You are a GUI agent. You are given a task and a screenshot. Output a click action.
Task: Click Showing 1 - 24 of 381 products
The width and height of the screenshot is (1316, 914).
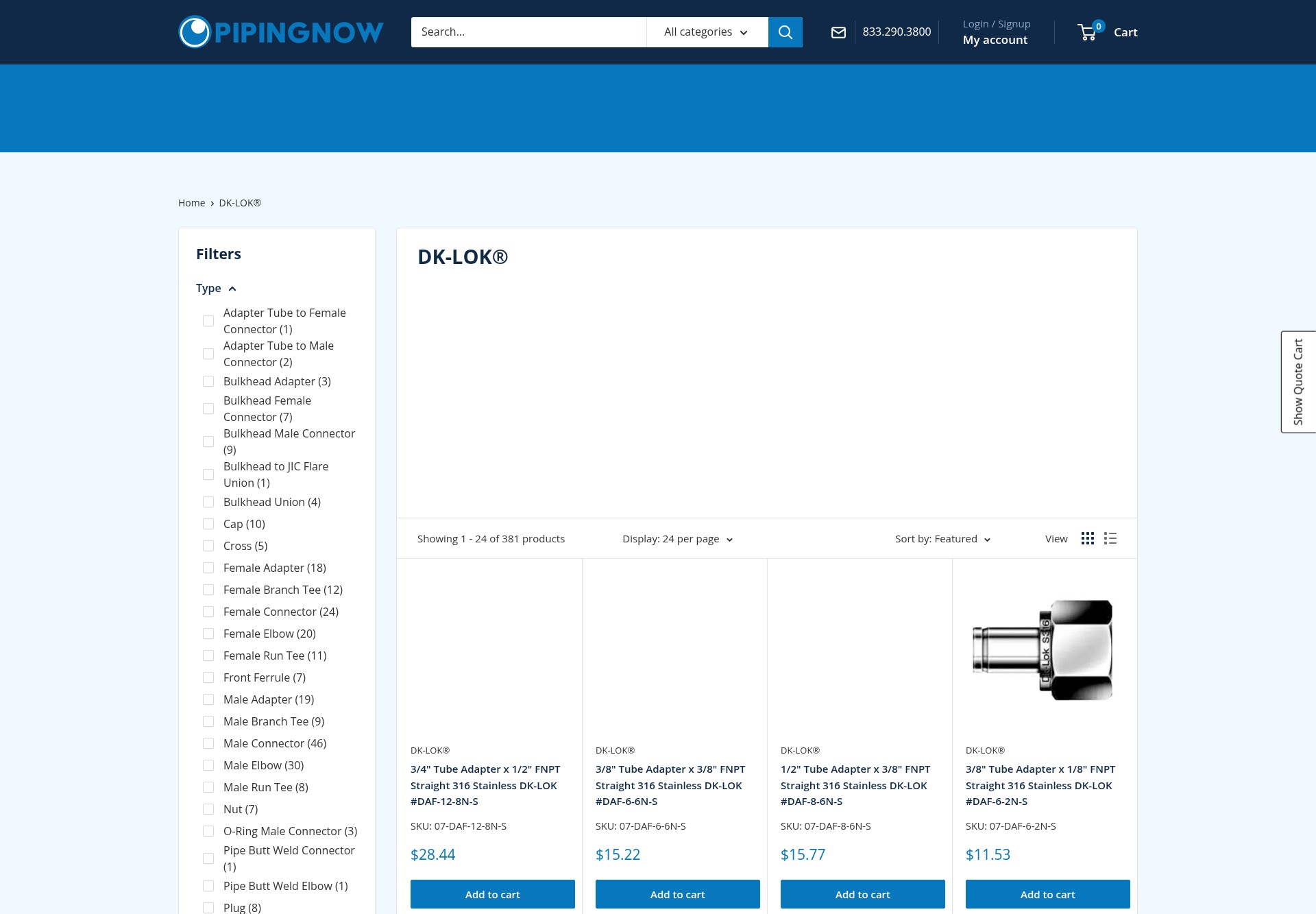tap(491, 539)
